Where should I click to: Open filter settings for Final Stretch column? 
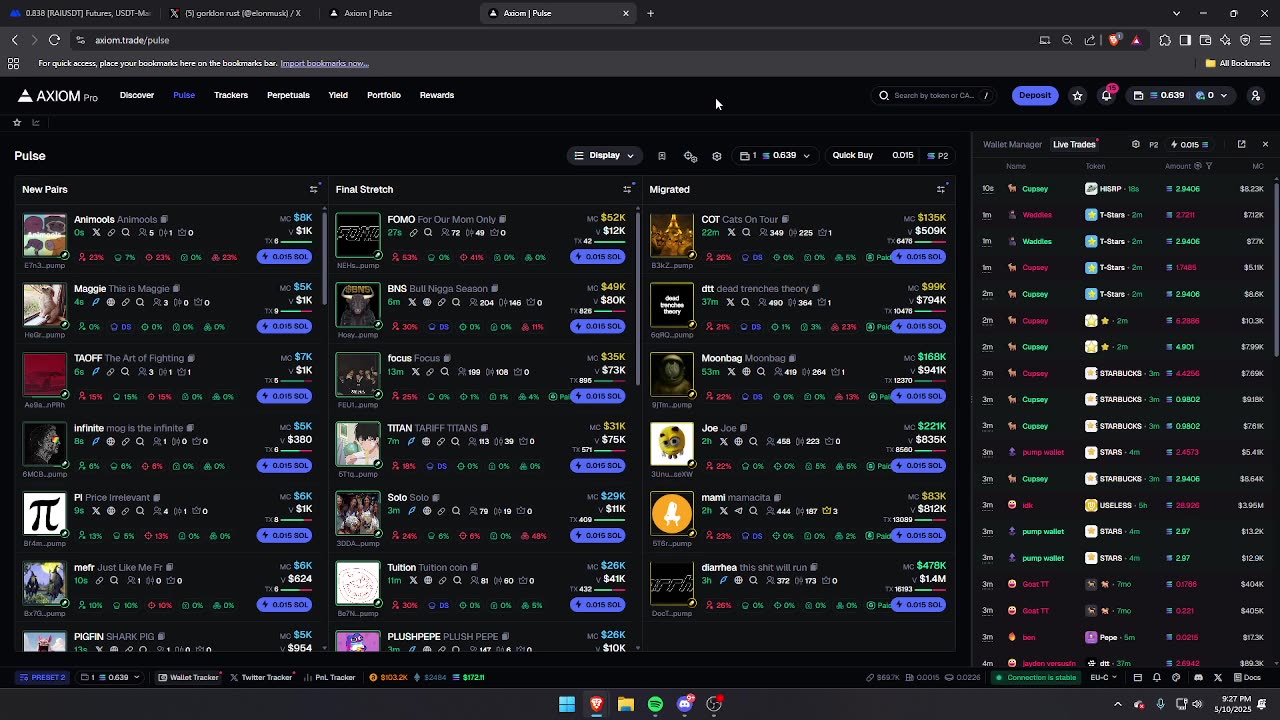click(x=627, y=189)
